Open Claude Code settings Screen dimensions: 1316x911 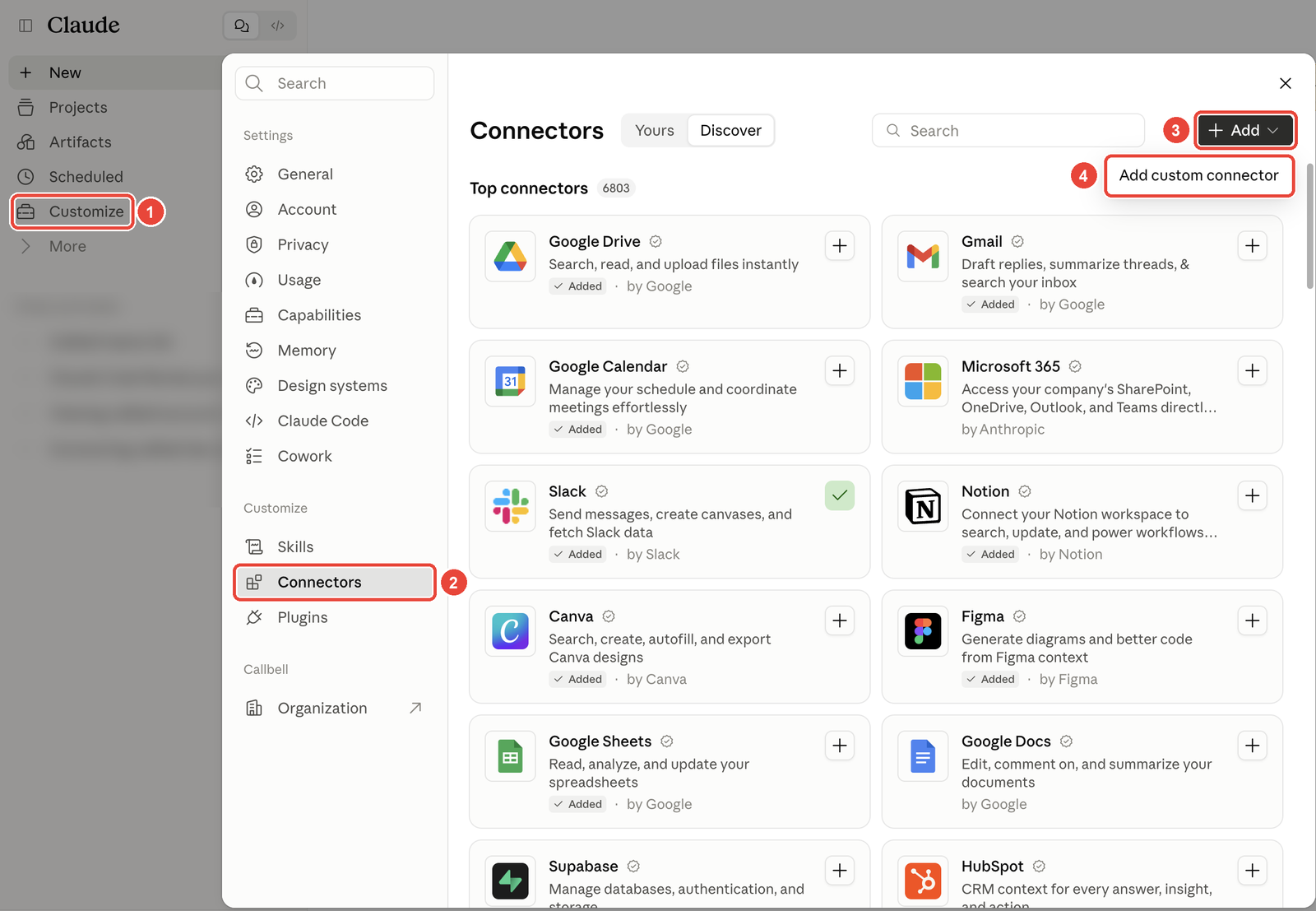(x=334, y=421)
